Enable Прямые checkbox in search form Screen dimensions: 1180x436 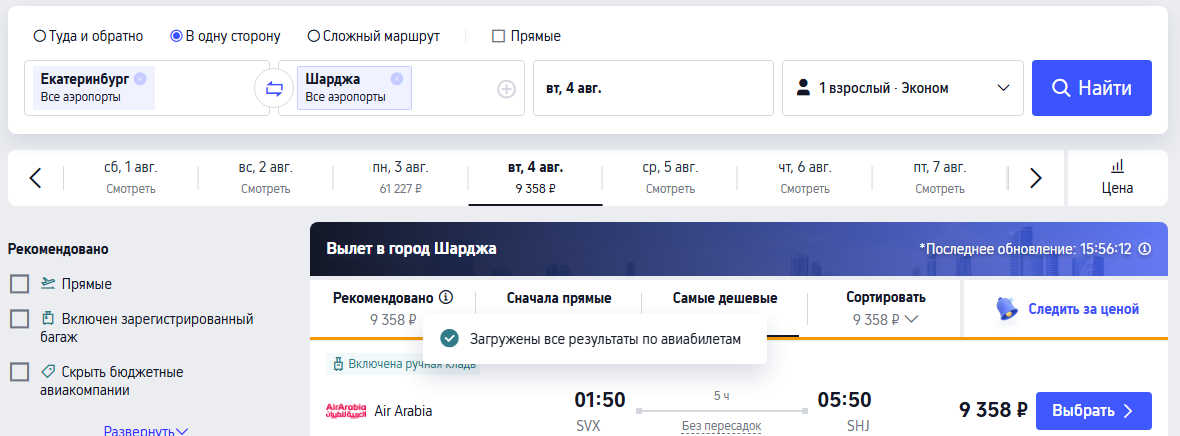498,36
